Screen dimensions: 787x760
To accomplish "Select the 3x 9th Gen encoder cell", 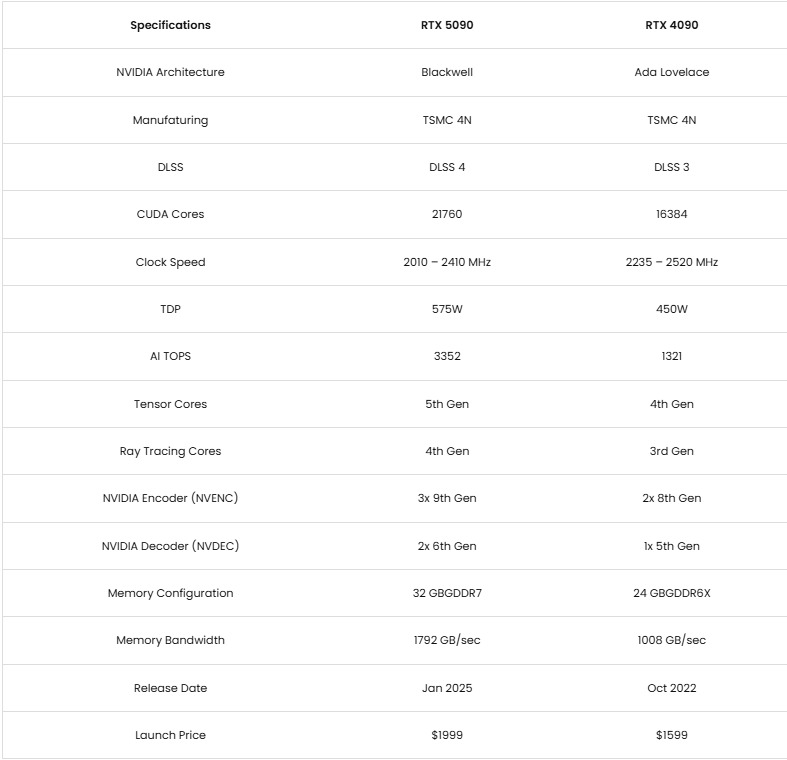I will coord(446,498).
